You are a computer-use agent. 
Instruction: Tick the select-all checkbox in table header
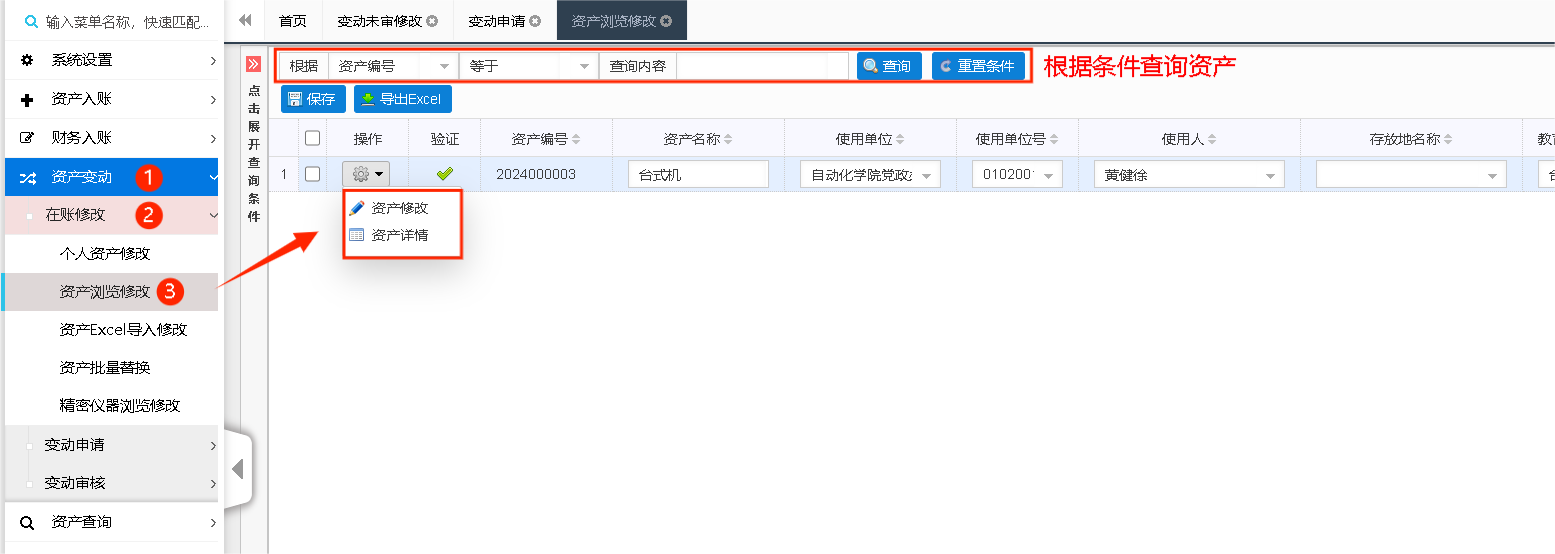click(x=312, y=139)
